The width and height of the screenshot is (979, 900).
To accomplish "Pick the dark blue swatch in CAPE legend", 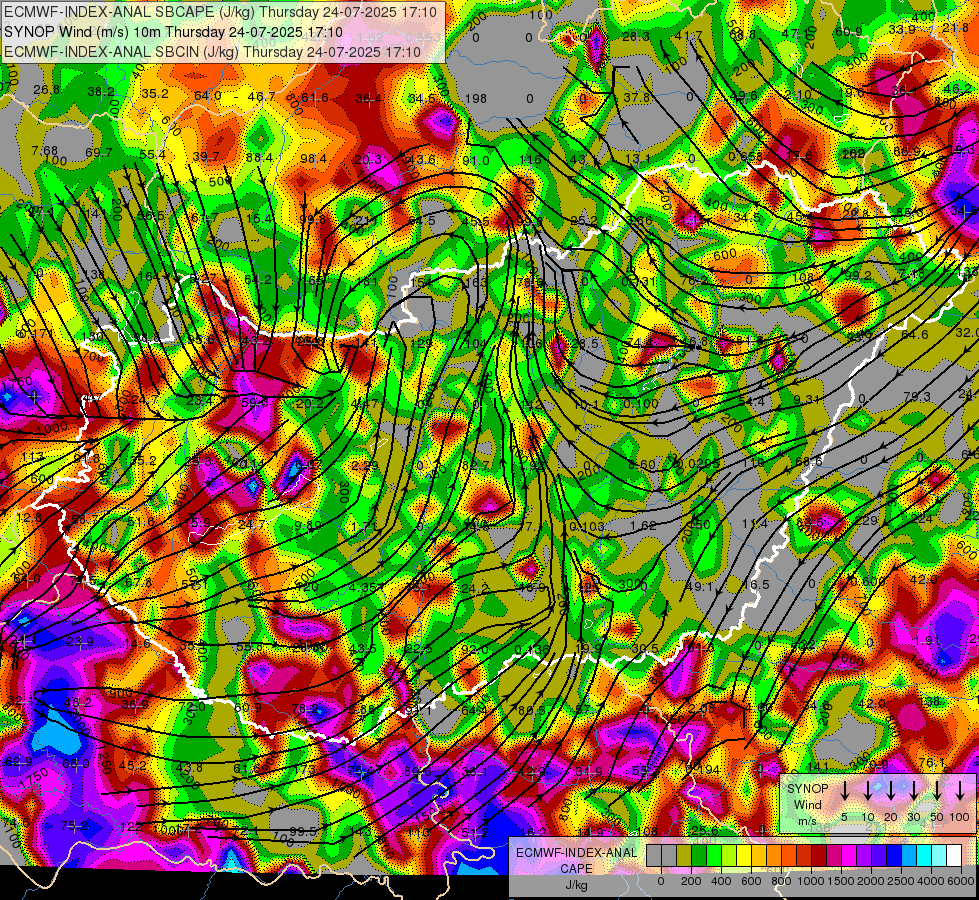I will click(893, 856).
